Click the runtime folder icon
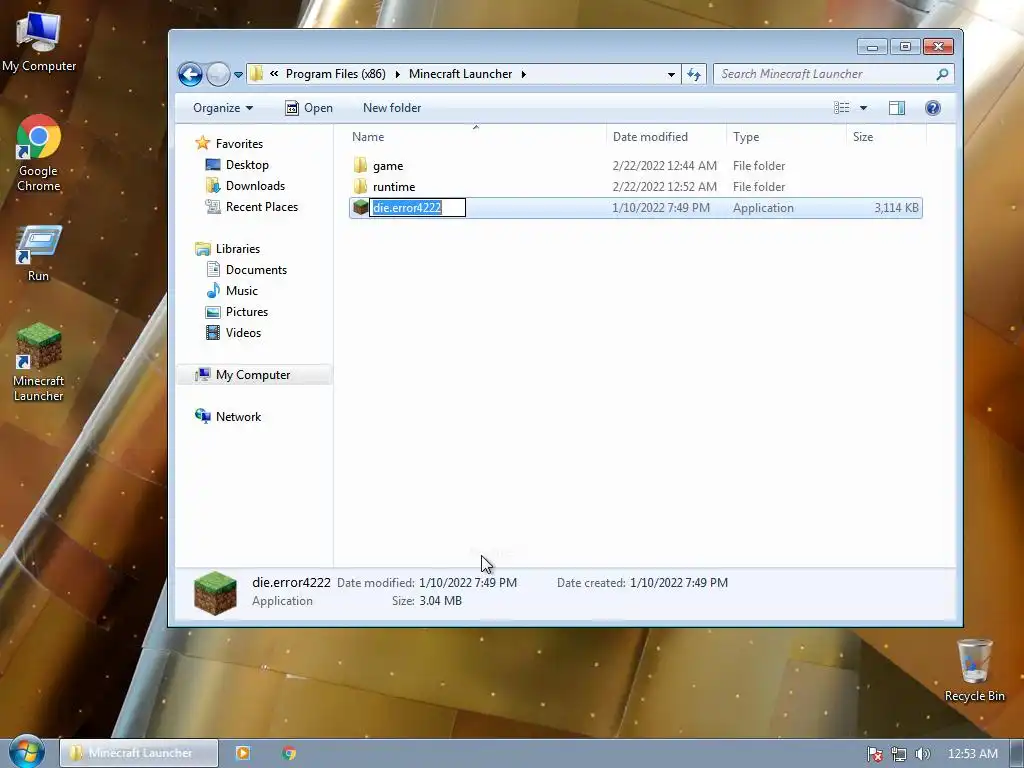 pos(360,186)
